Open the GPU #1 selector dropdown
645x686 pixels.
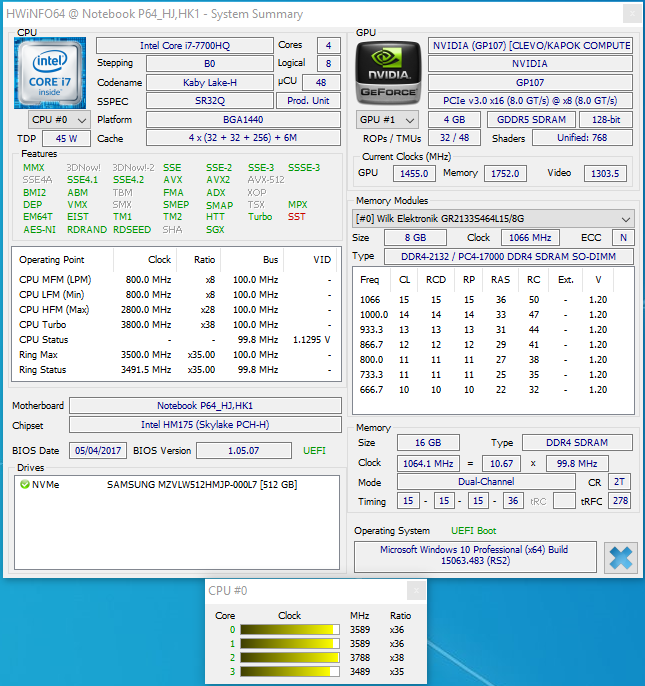tap(387, 119)
